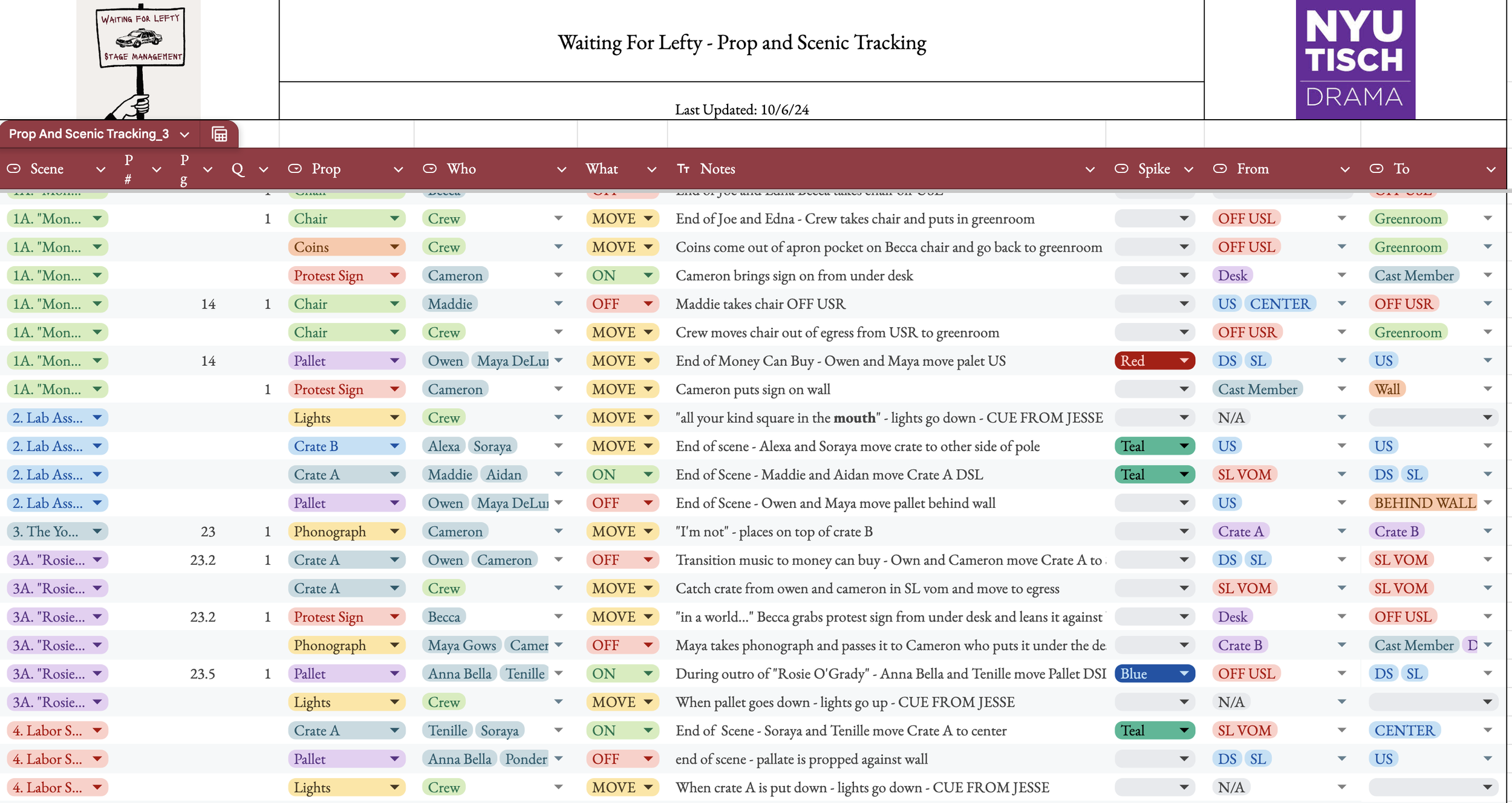Click the text-type icon in the Notes header
Image resolution: width=1512 pixels, height=803 pixels.
click(683, 169)
